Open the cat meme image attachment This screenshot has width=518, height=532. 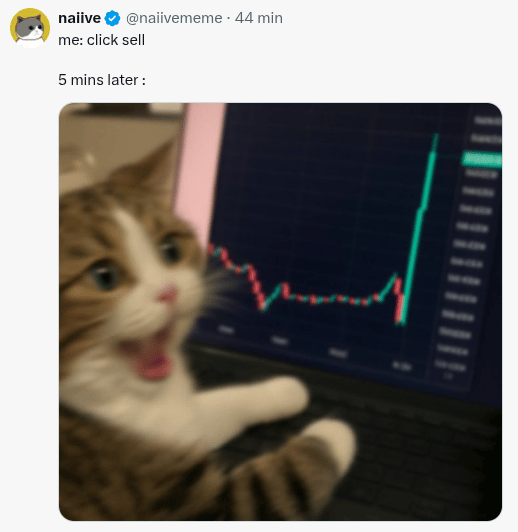pos(280,311)
